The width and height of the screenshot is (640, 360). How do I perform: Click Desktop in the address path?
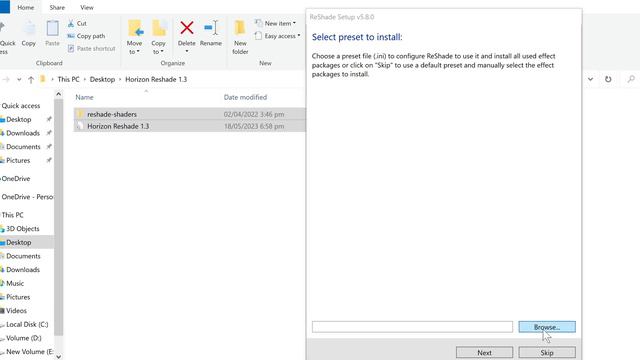(102, 79)
